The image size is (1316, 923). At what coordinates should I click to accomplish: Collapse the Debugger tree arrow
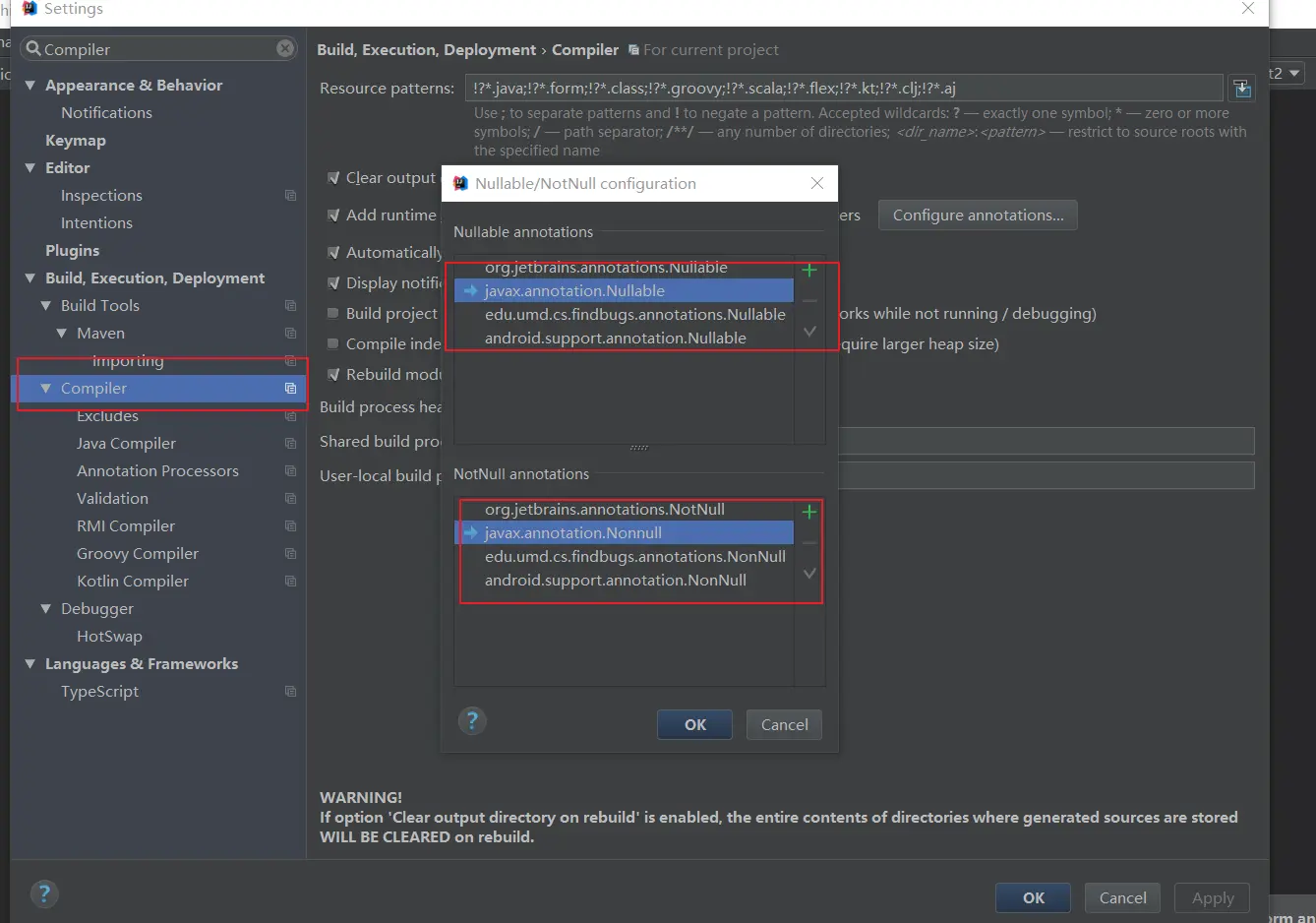45,609
